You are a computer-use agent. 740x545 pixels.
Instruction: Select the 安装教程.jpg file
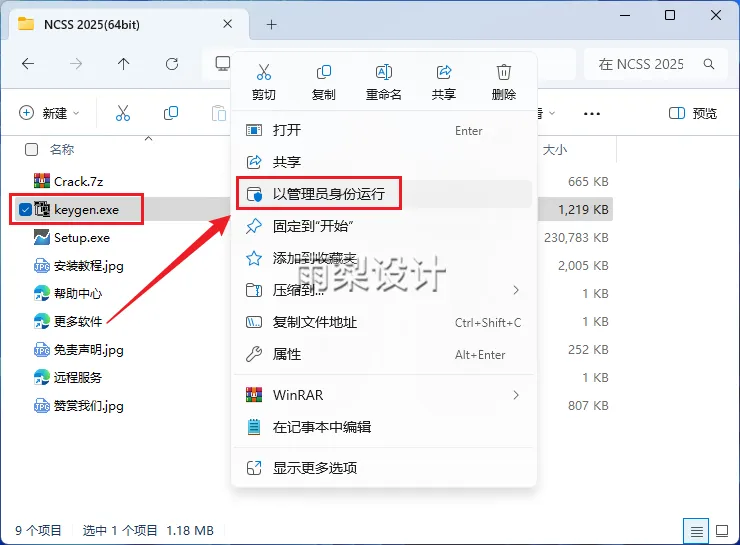click(89, 266)
